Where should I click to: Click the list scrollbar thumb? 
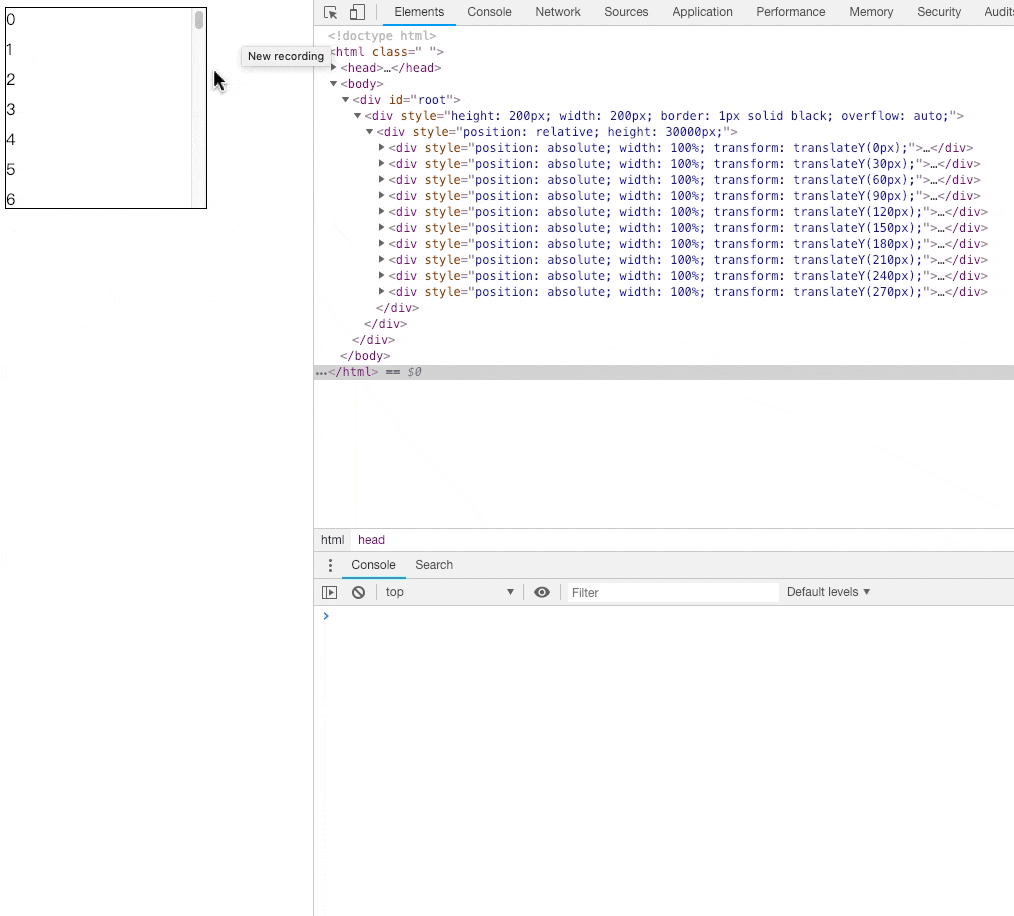click(x=199, y=19)
